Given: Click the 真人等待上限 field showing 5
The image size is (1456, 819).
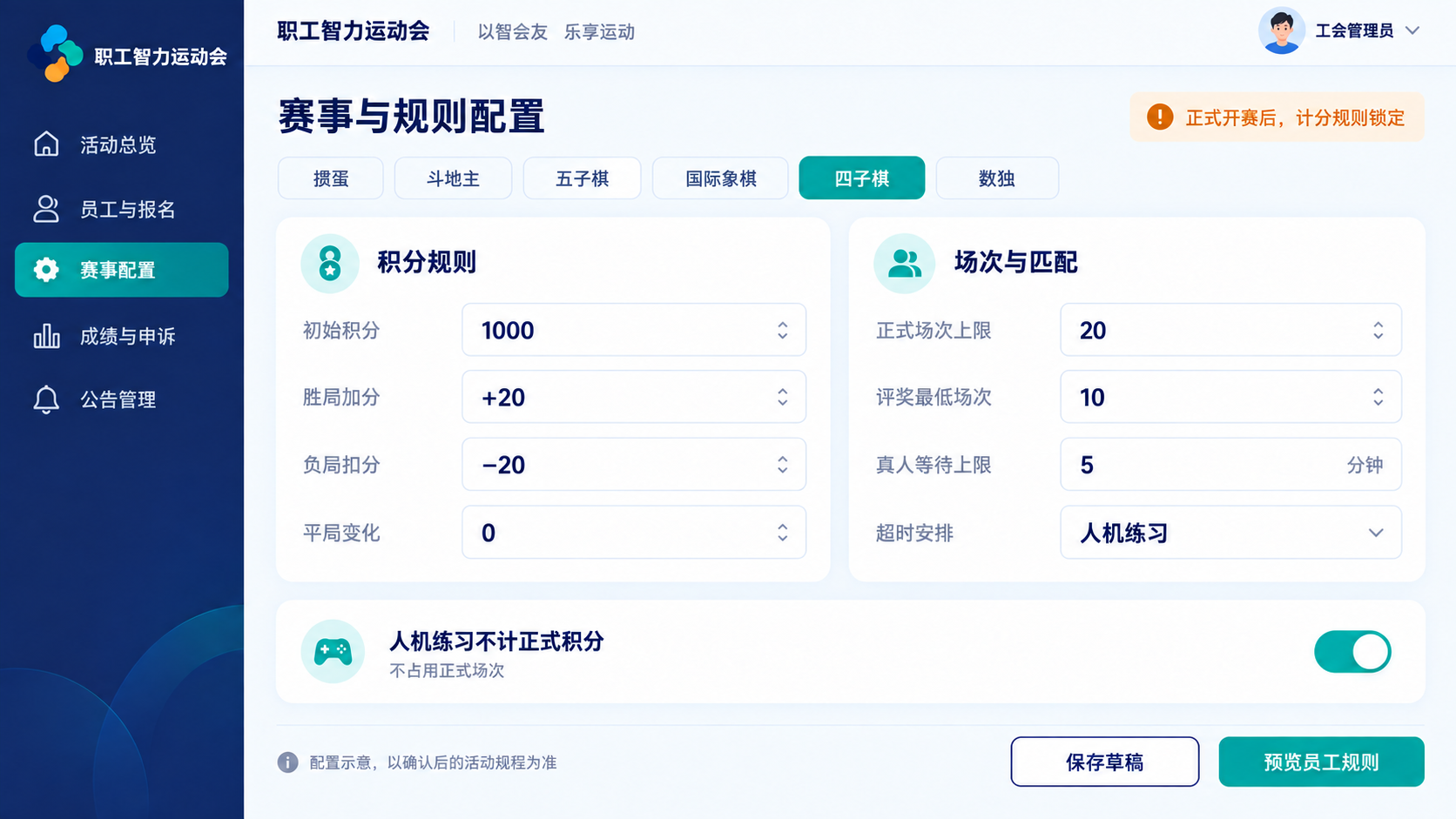Looking at the screenshot, I should [x=1230, y=465].
